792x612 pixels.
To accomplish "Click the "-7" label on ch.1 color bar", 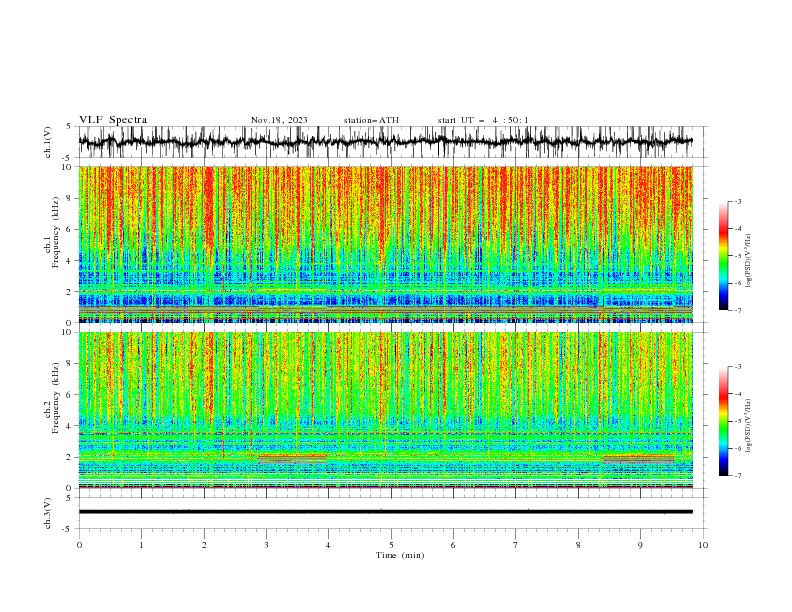I will click(x=737, y=310).
